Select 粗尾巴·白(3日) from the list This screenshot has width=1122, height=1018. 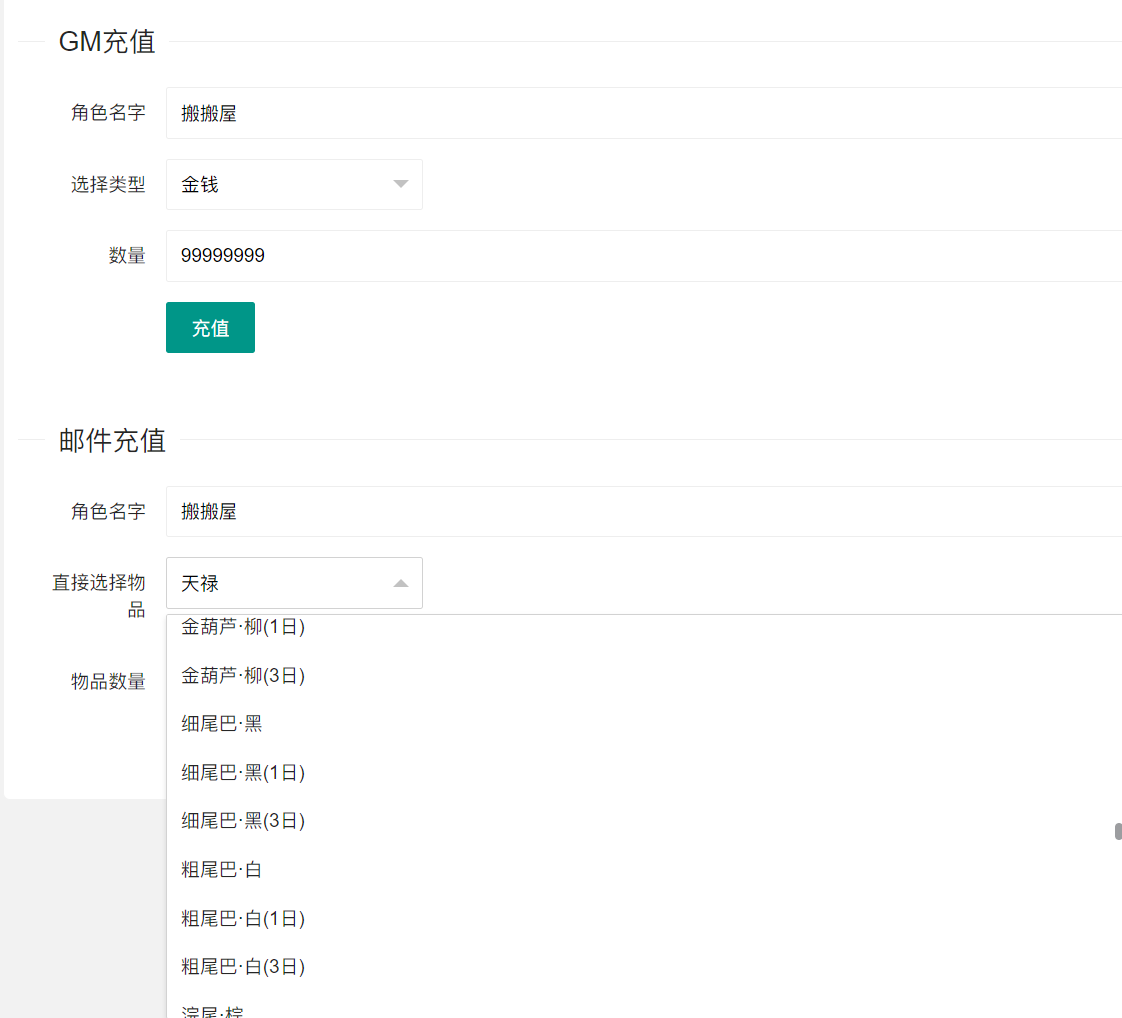tap(243, 967)
